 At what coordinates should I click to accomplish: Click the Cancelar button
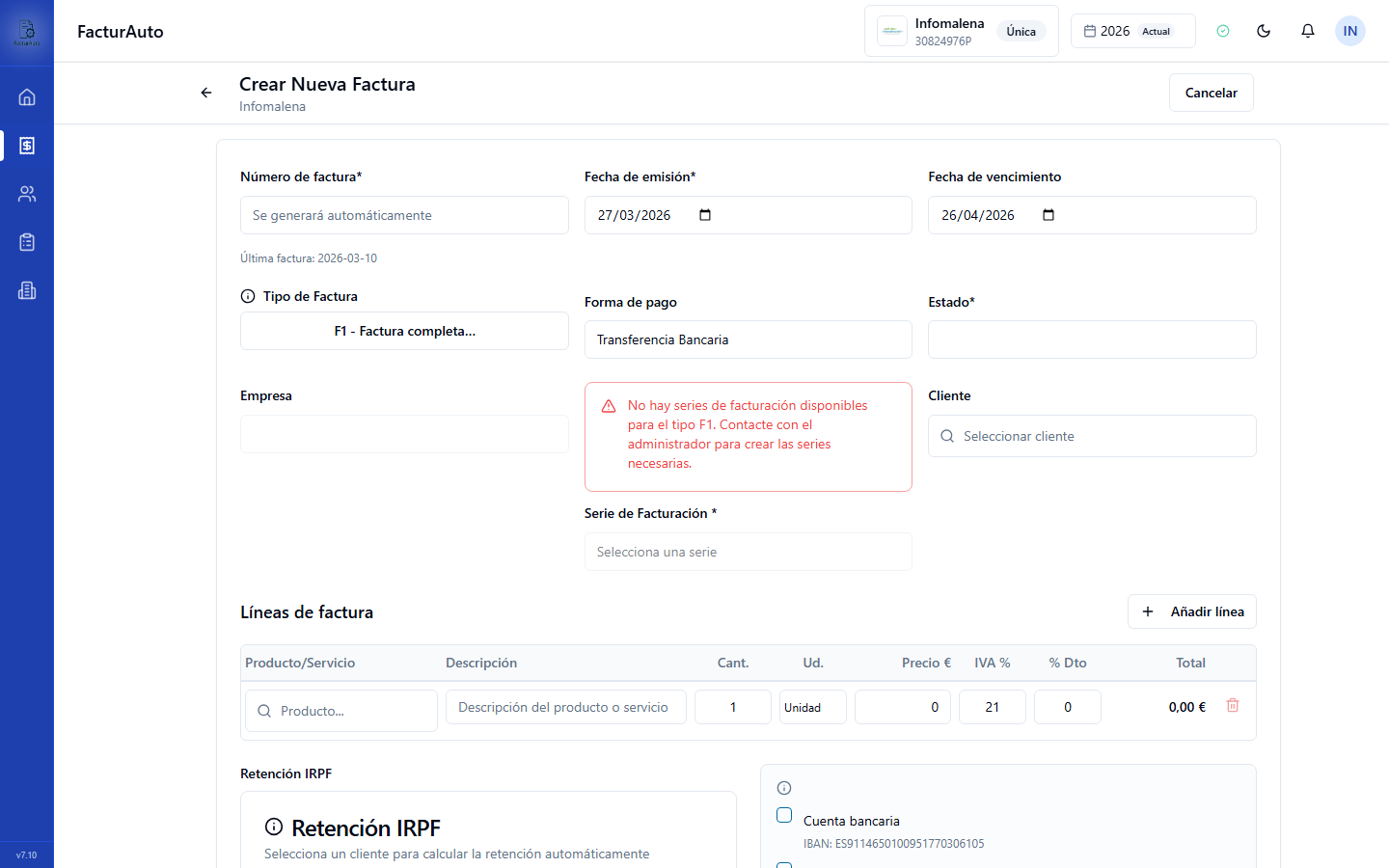[x=1212, y=93]
